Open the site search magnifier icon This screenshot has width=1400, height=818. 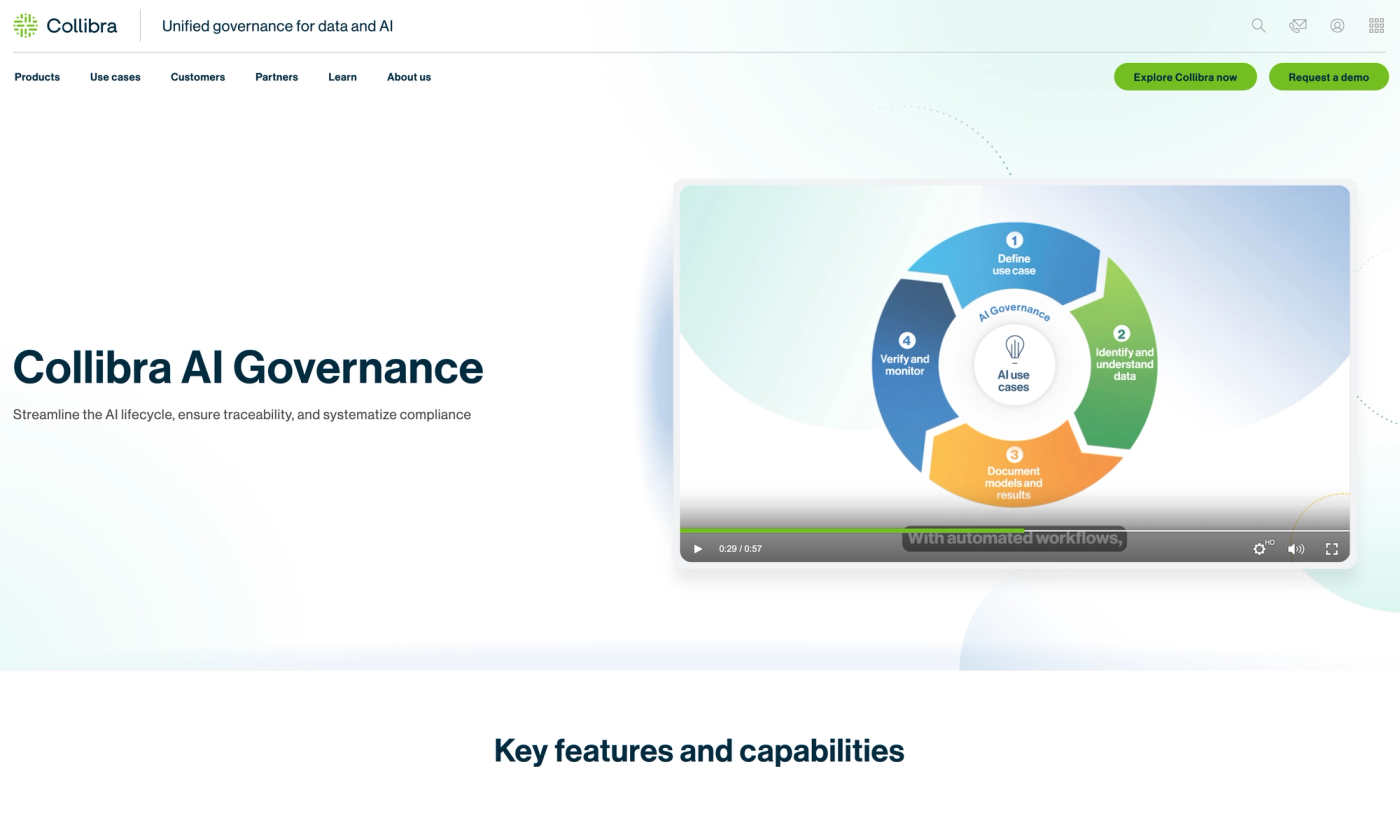click(1258, 26)
